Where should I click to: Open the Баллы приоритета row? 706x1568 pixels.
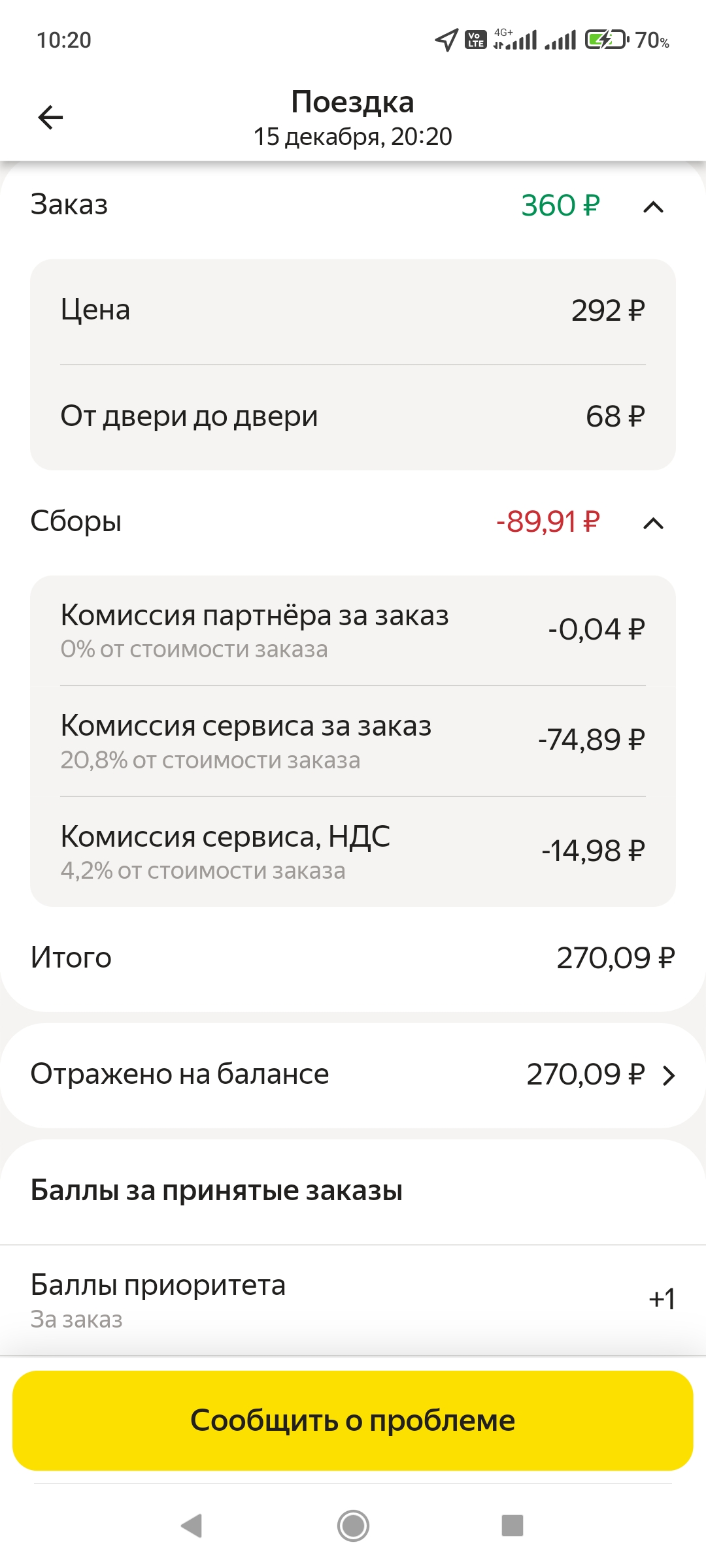point(353,1299)
